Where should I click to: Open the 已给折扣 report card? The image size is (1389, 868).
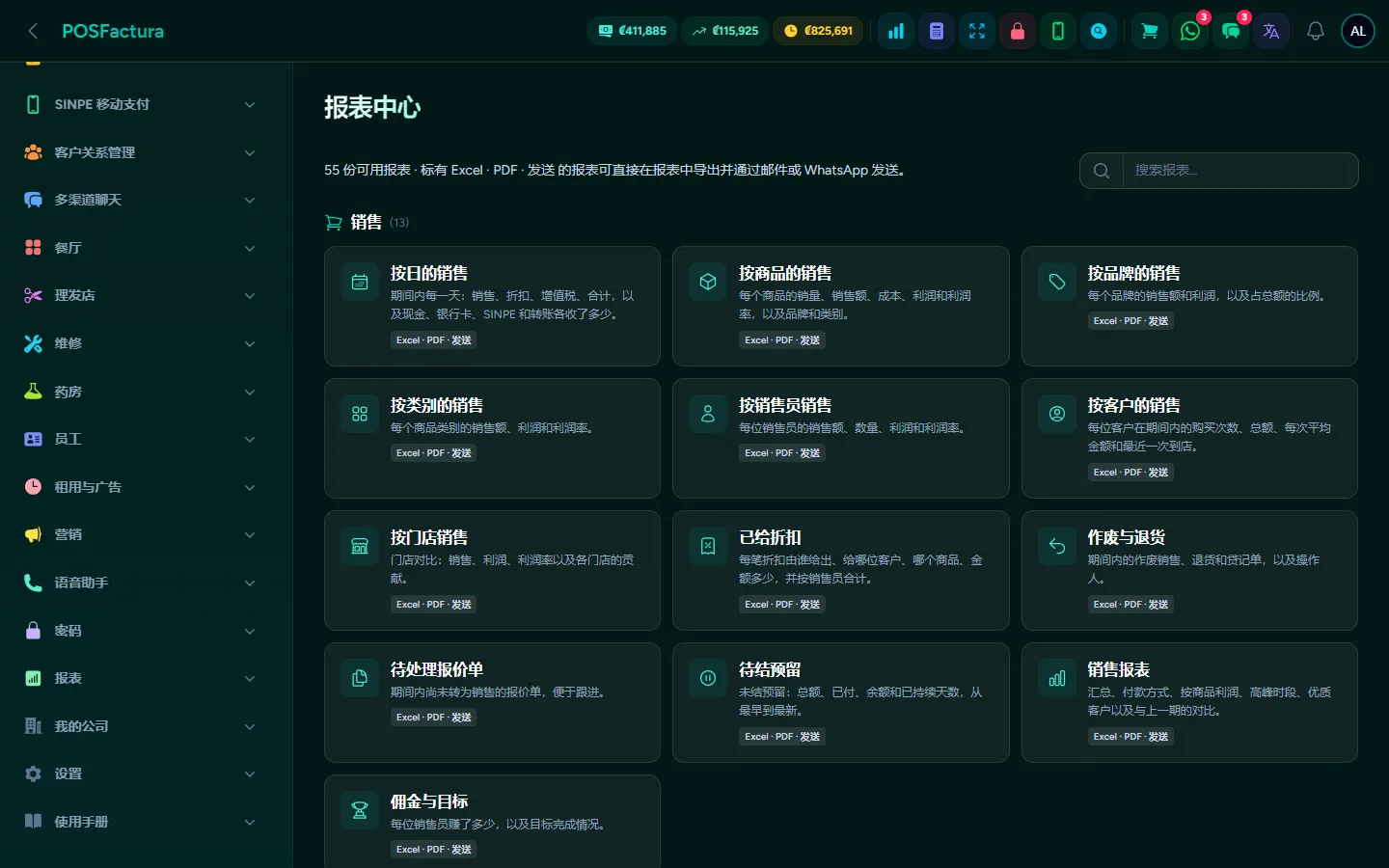pos(840,570)
